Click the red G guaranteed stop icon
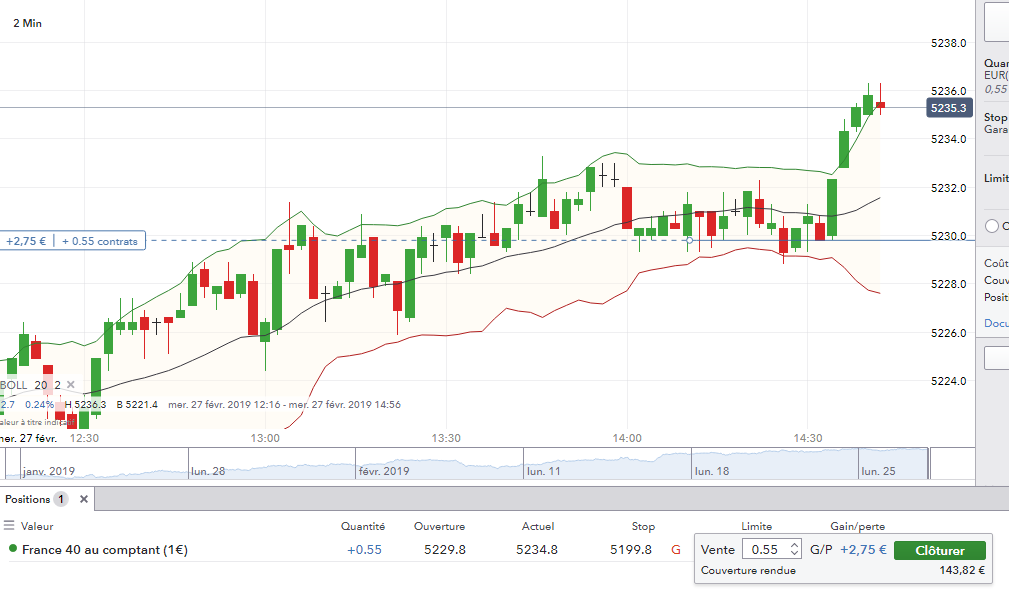The image size is (1009, 601). click(676, 550)
